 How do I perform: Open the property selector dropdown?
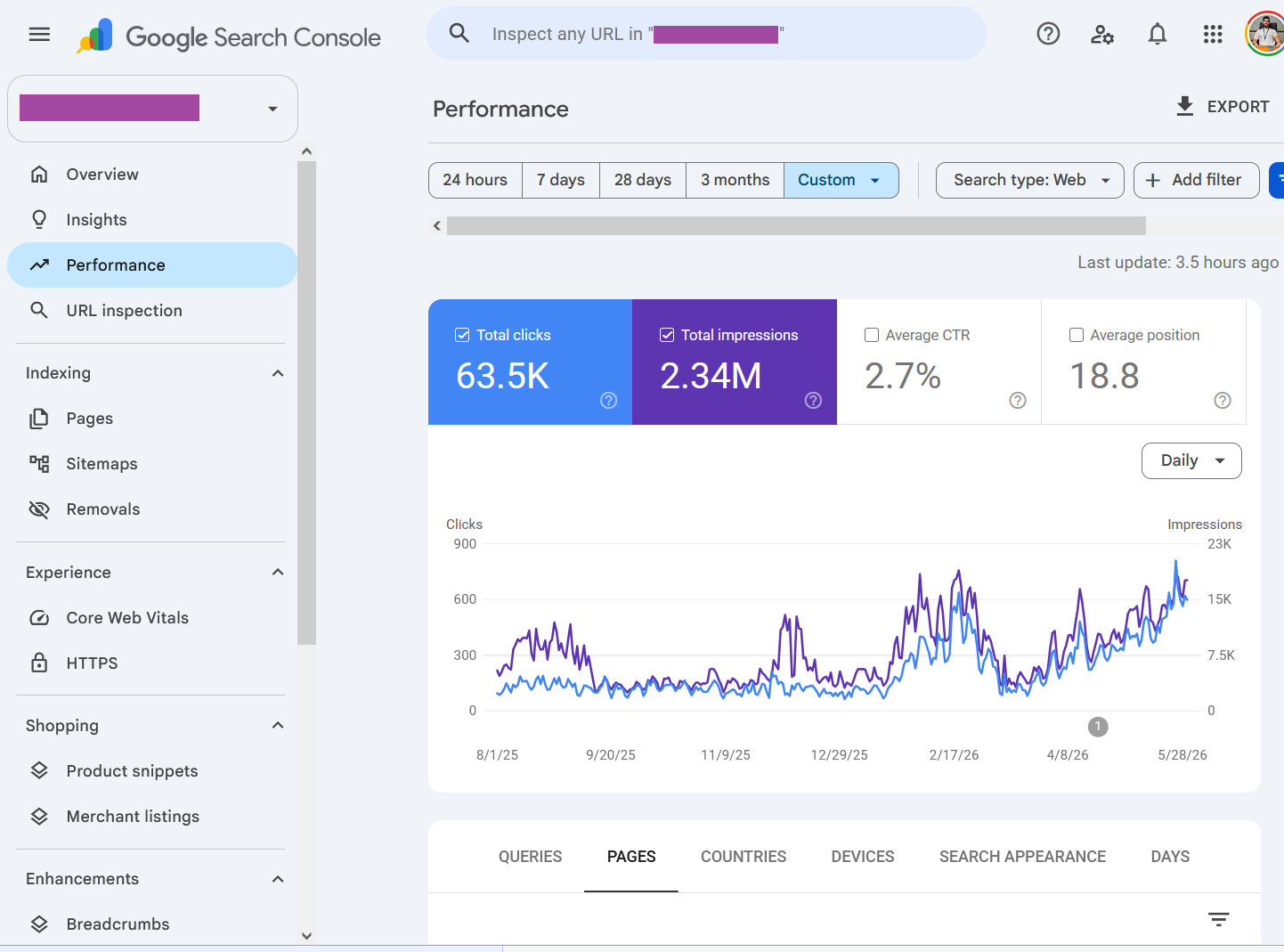[x=152, y=109]
